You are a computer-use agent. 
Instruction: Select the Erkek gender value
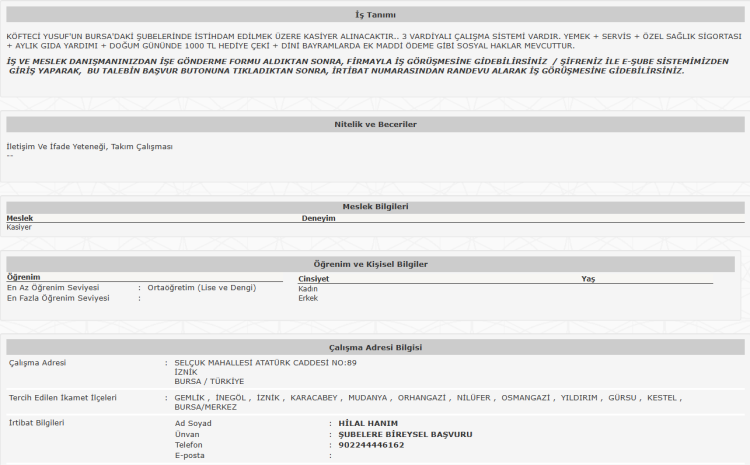(308, 298)
